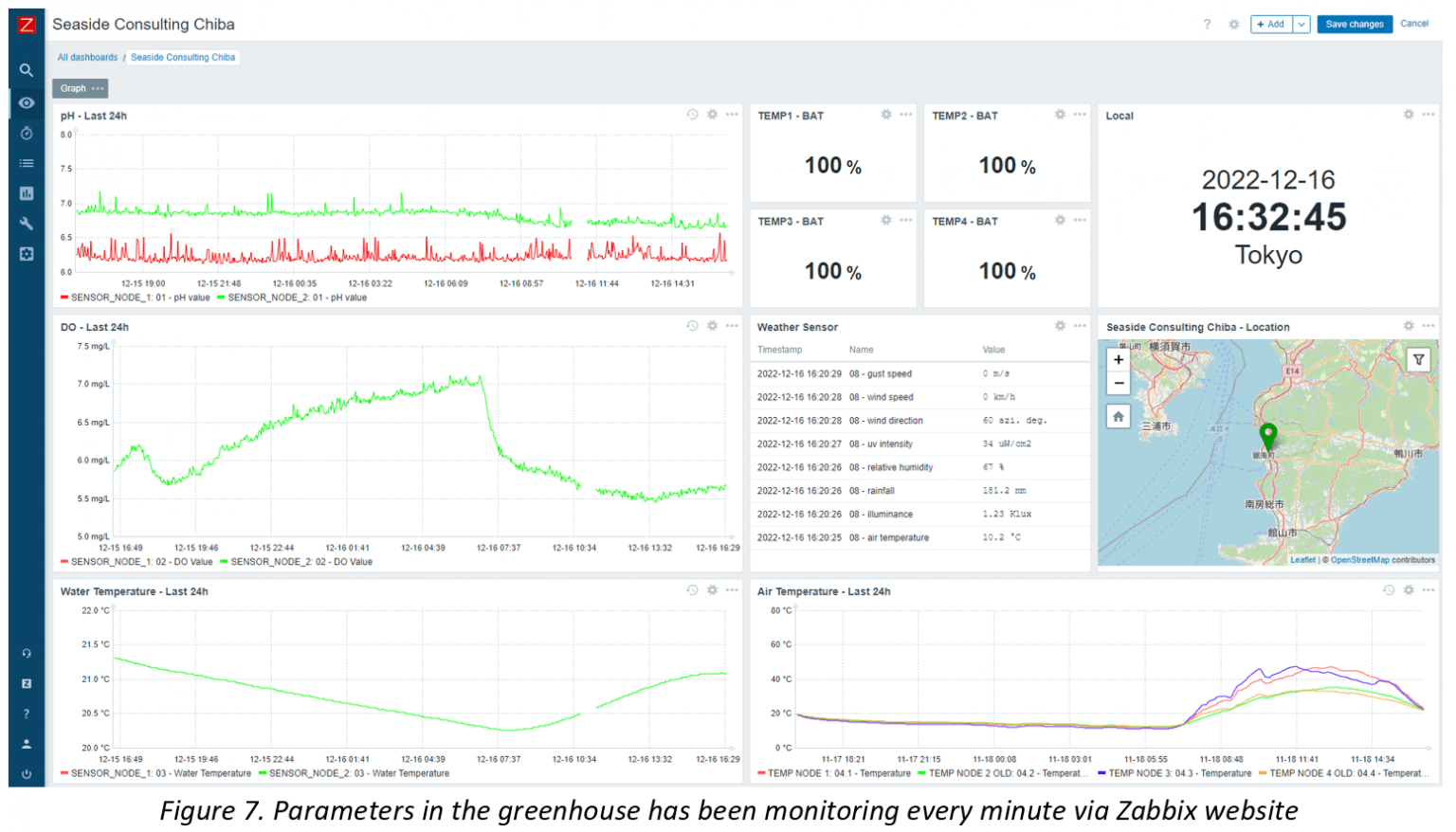Cancel dashboard editing
The height and width of the screenshot is (832, 1456).
1413,24
